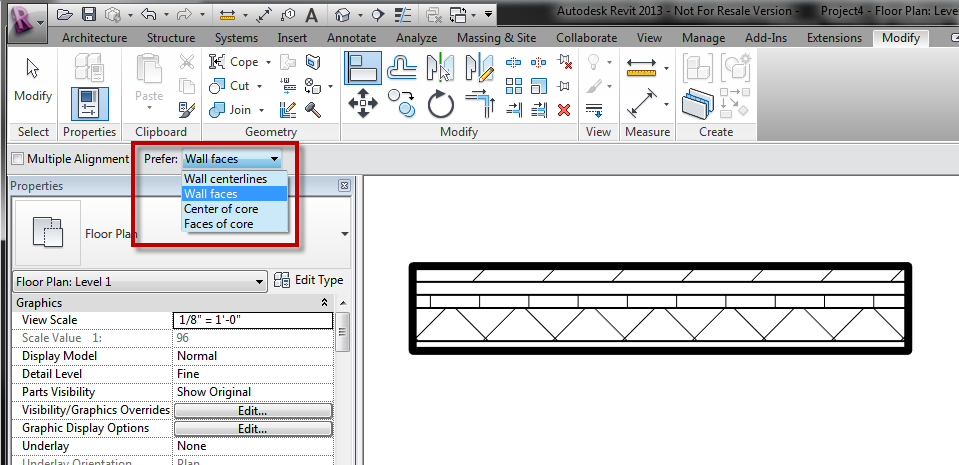Select Trim/Extend Single Element tool
Screen dimensions: 959x465
point(514,110)
